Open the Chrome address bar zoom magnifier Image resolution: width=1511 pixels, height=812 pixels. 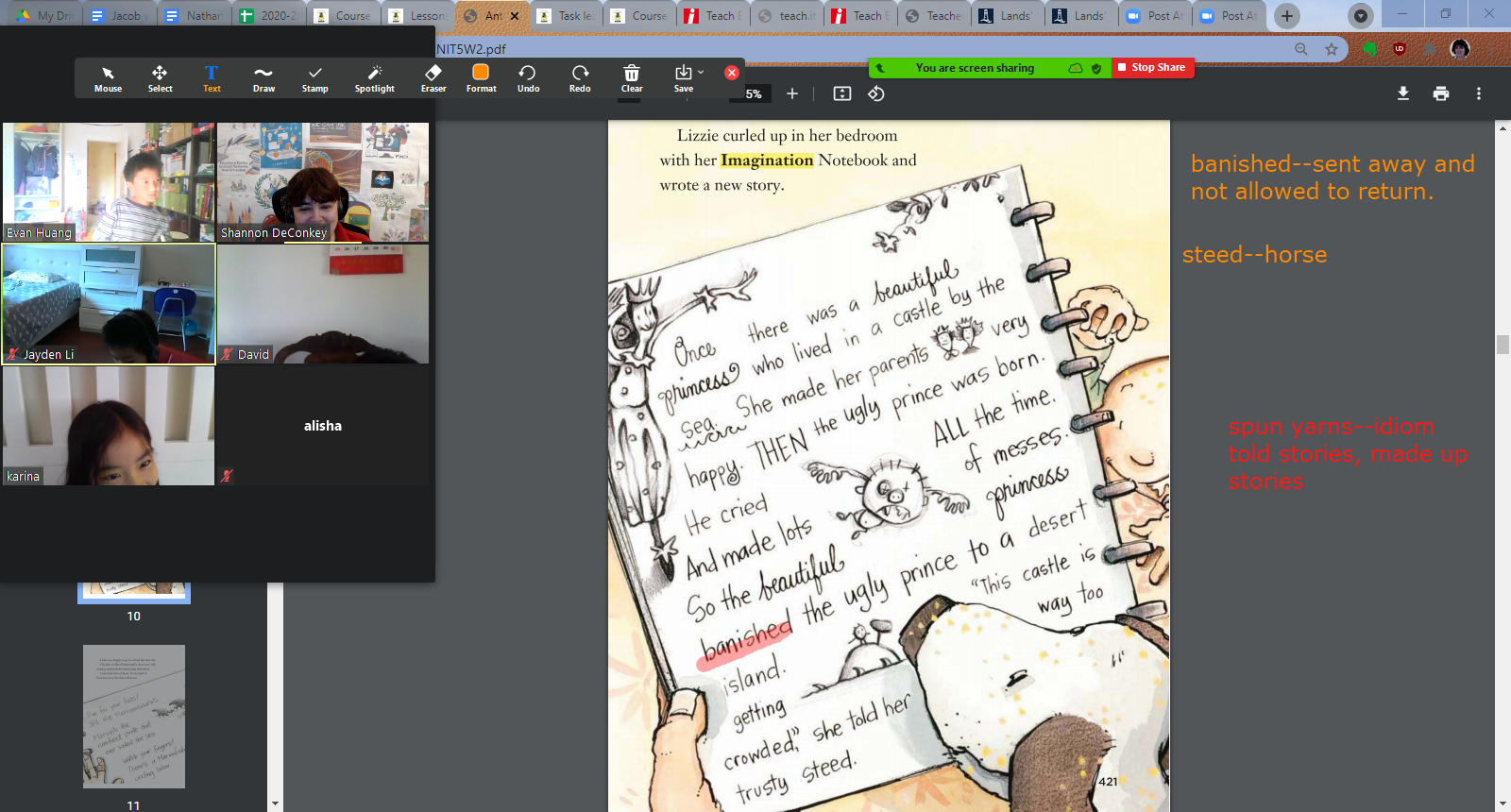tap(1301, 49)
